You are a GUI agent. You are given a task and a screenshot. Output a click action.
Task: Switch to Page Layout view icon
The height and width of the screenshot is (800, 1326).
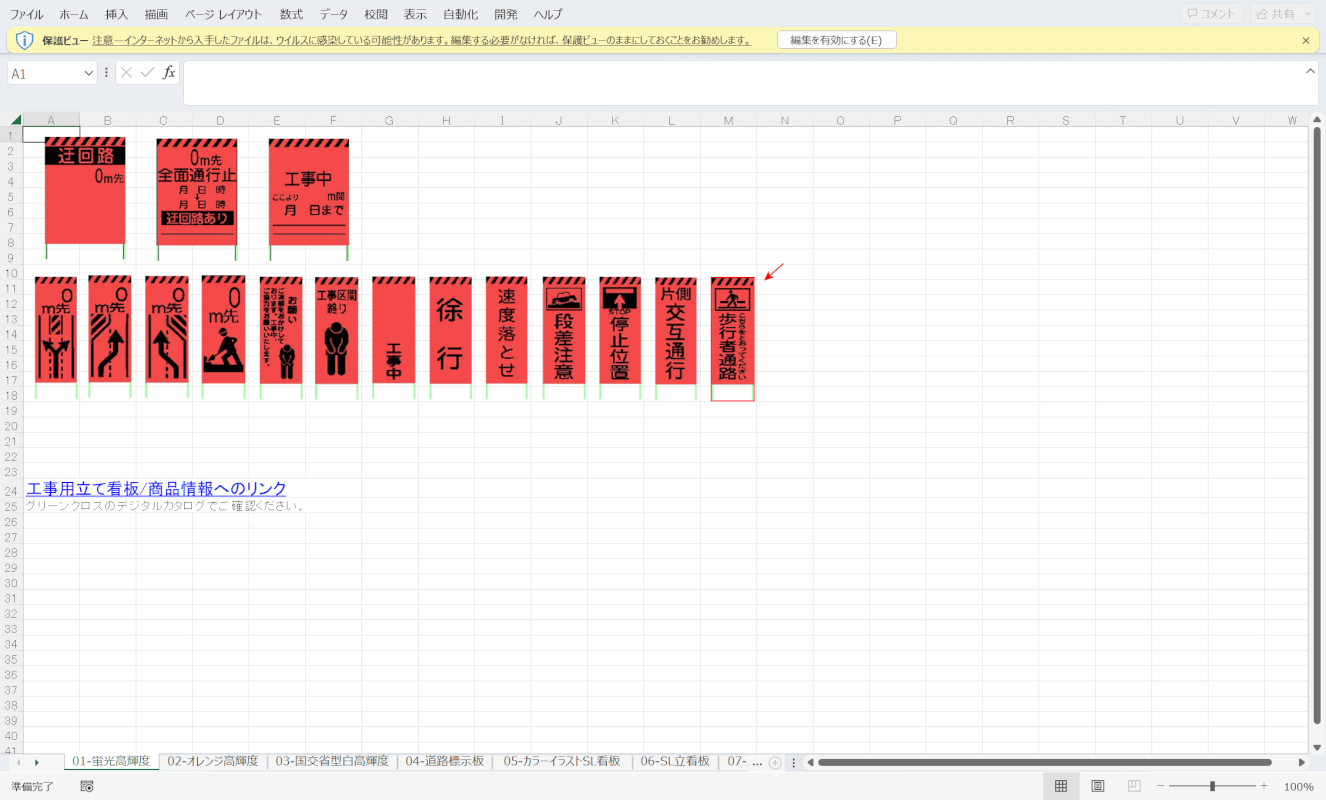(x=1097, y=787)
